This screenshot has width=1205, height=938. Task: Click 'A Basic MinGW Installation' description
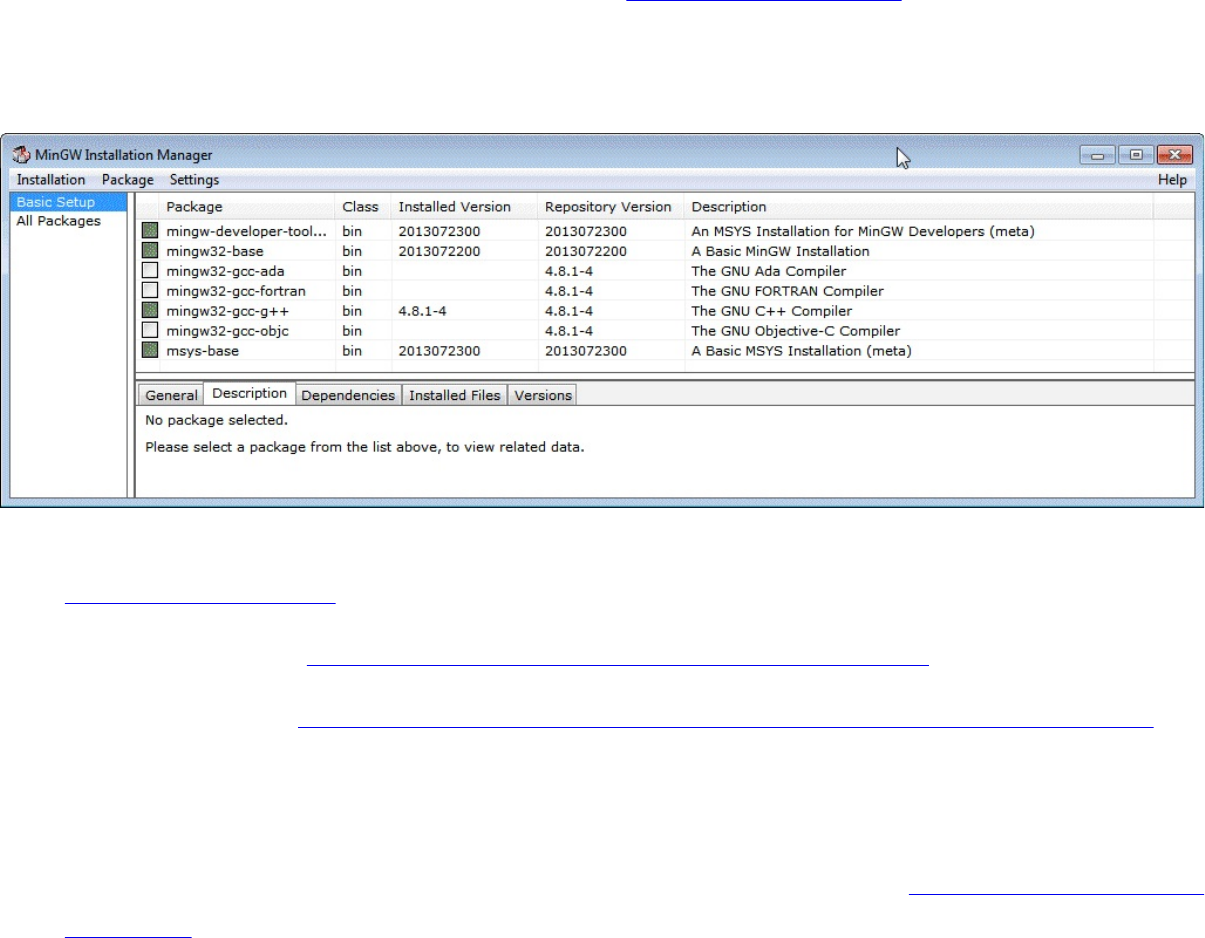click(780, 251)
